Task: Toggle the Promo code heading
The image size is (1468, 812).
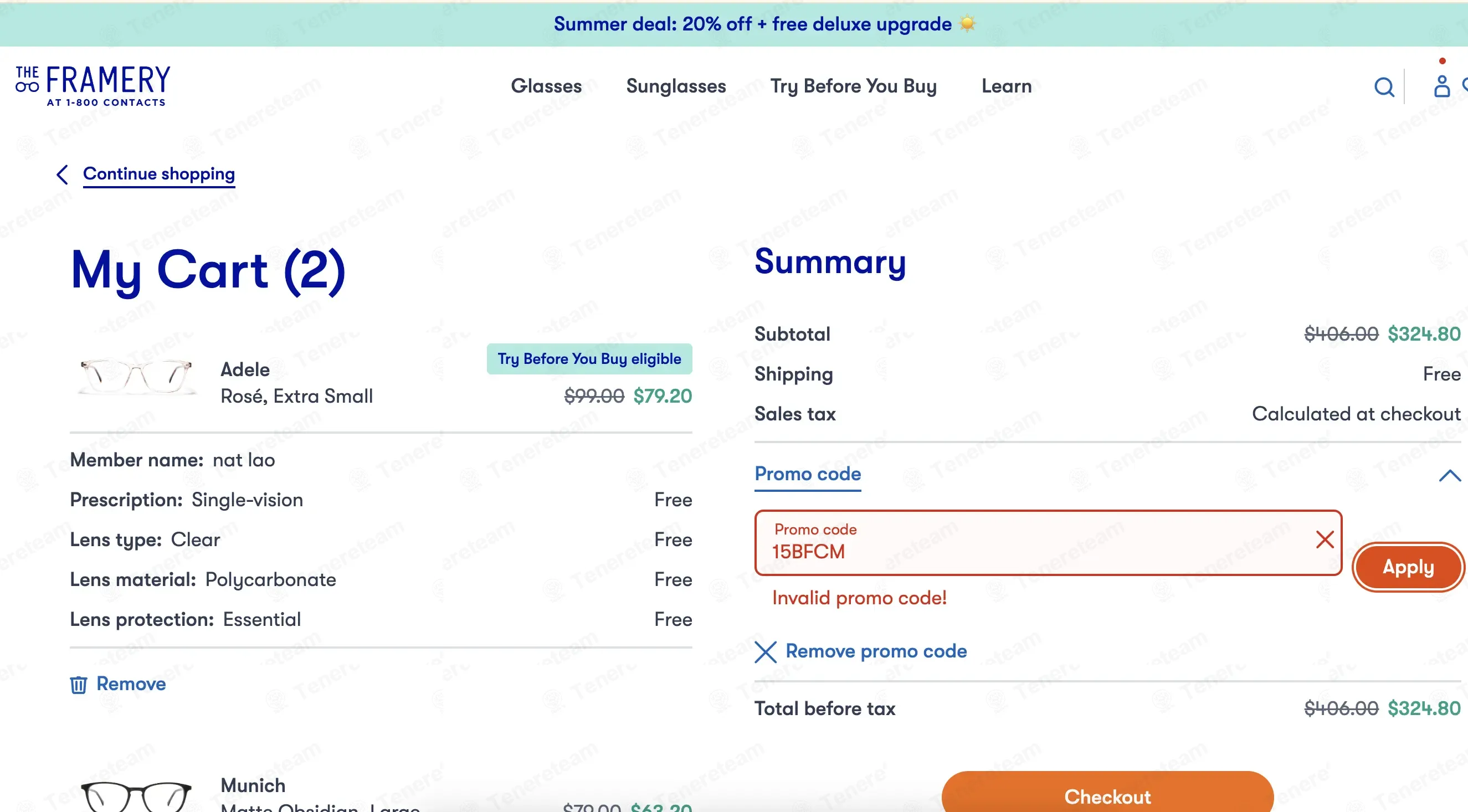Action: [x=808, y=474]
